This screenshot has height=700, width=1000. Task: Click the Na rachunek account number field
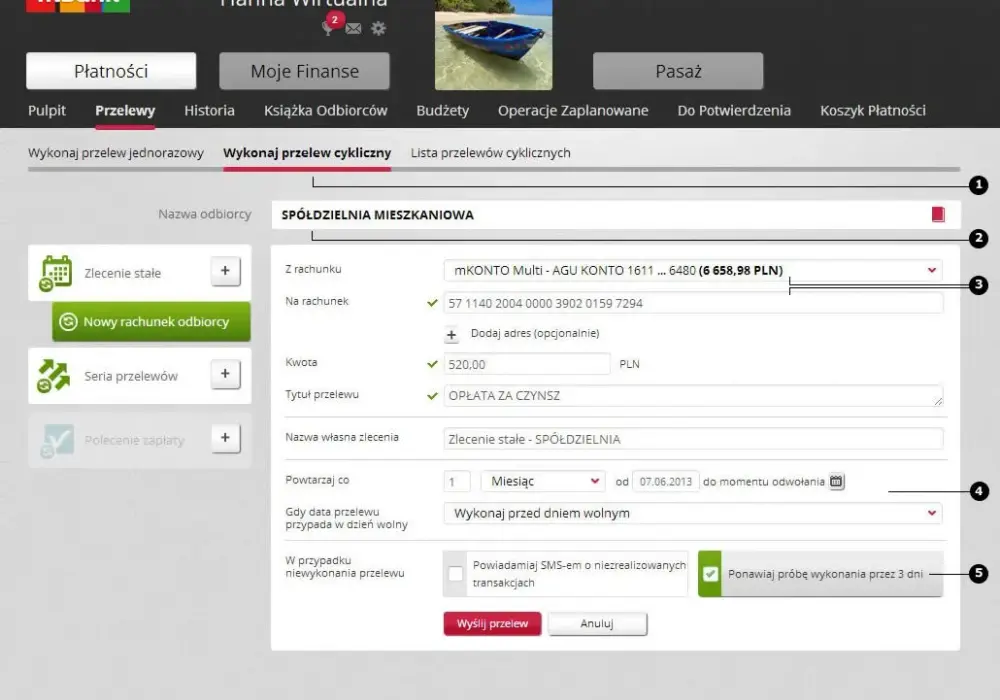pos(693,303)
